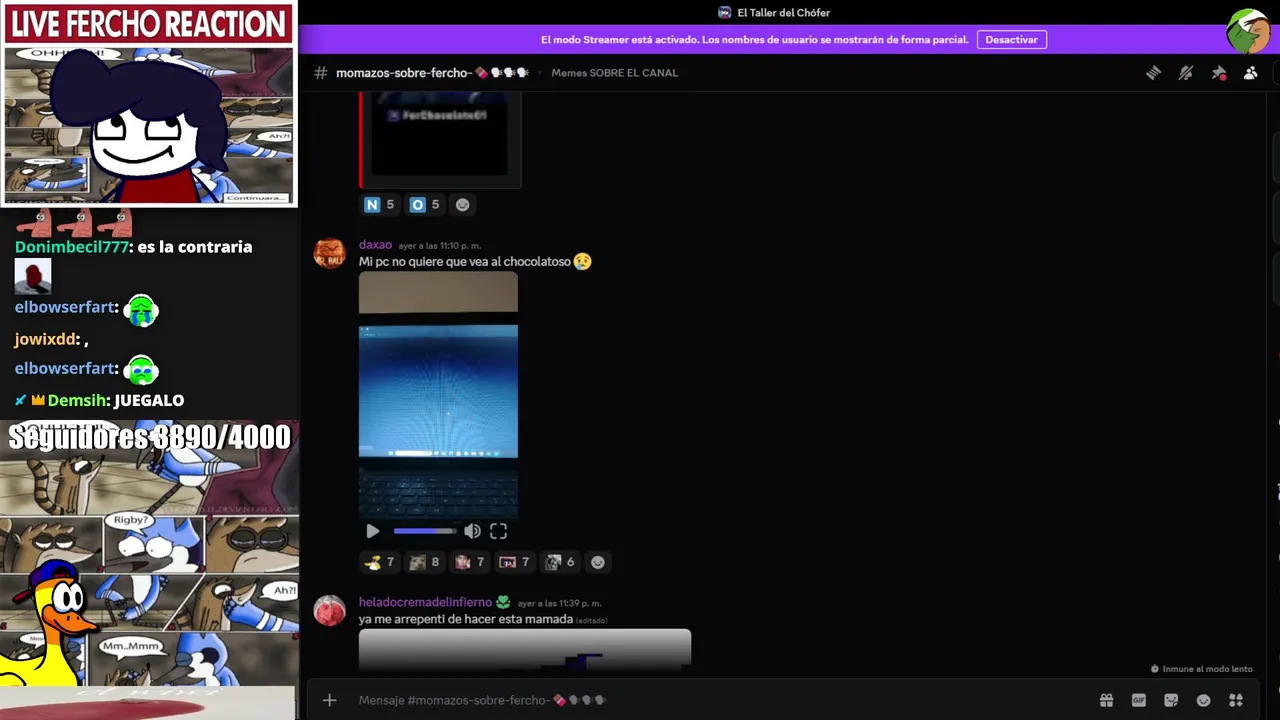Play daxao's attached video
Image resolution: width=1280 pixels, height=720 pixels.
pos(373,531)
